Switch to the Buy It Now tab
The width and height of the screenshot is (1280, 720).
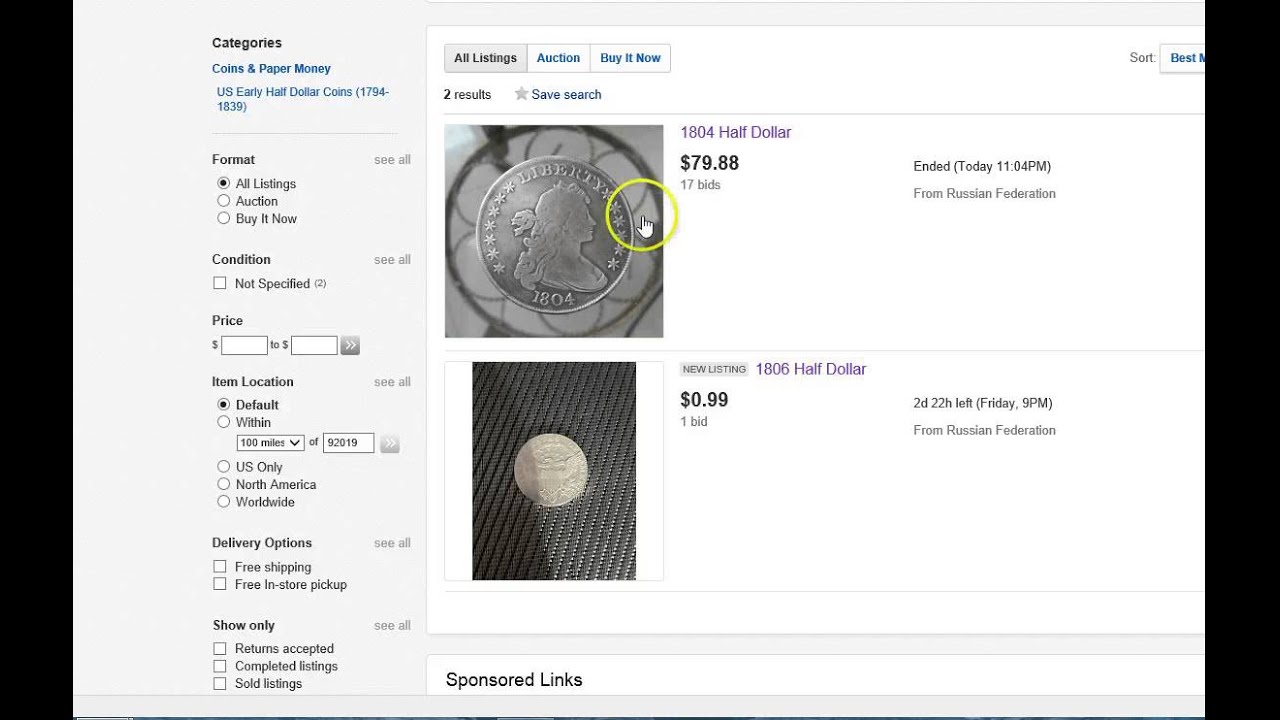click(630, 58)
